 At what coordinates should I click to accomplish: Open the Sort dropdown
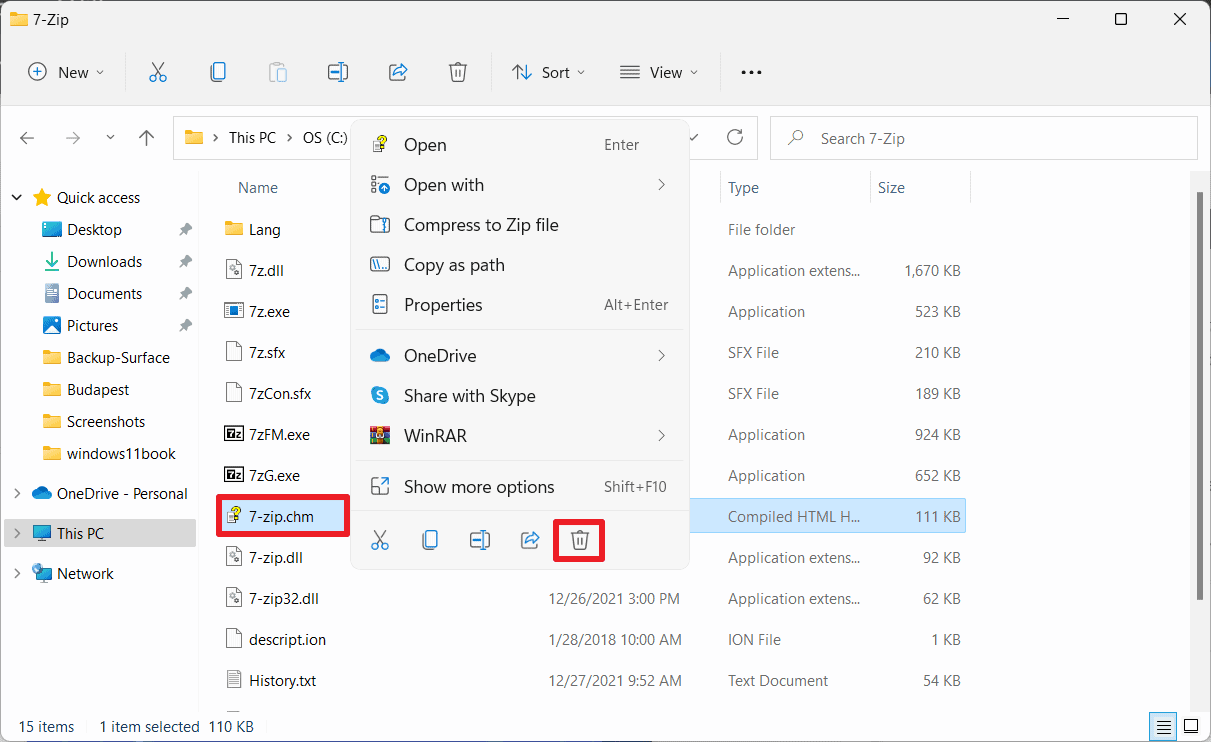click(548, 72)
